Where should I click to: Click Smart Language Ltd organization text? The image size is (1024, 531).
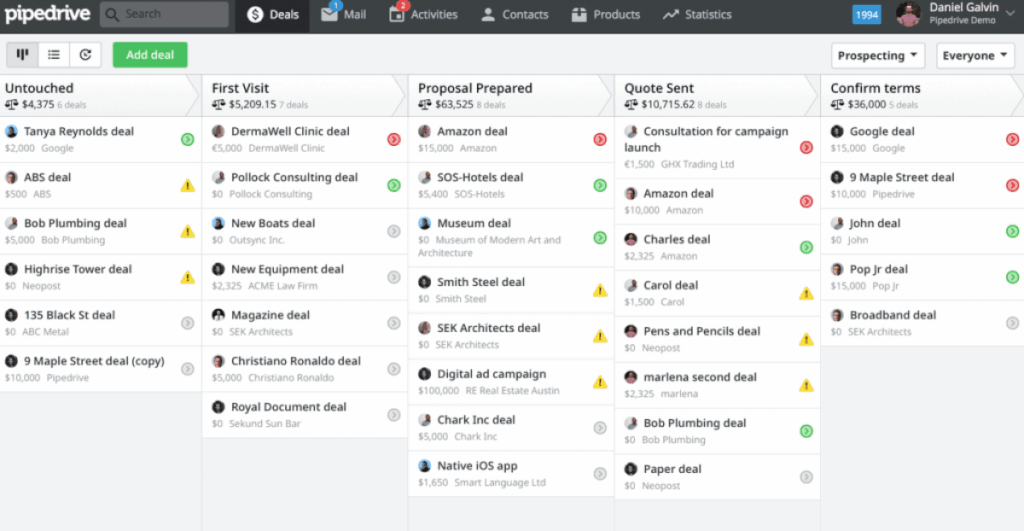(500, 483)
